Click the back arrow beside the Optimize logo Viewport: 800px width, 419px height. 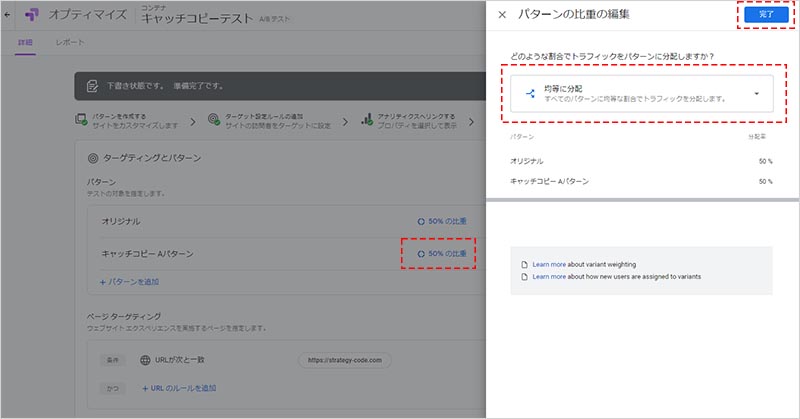[x=8, y=16]
